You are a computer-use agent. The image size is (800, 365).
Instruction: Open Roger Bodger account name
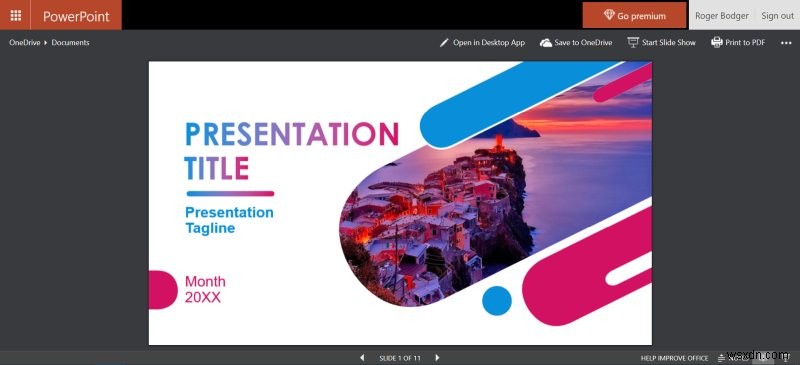coord(722,16)
